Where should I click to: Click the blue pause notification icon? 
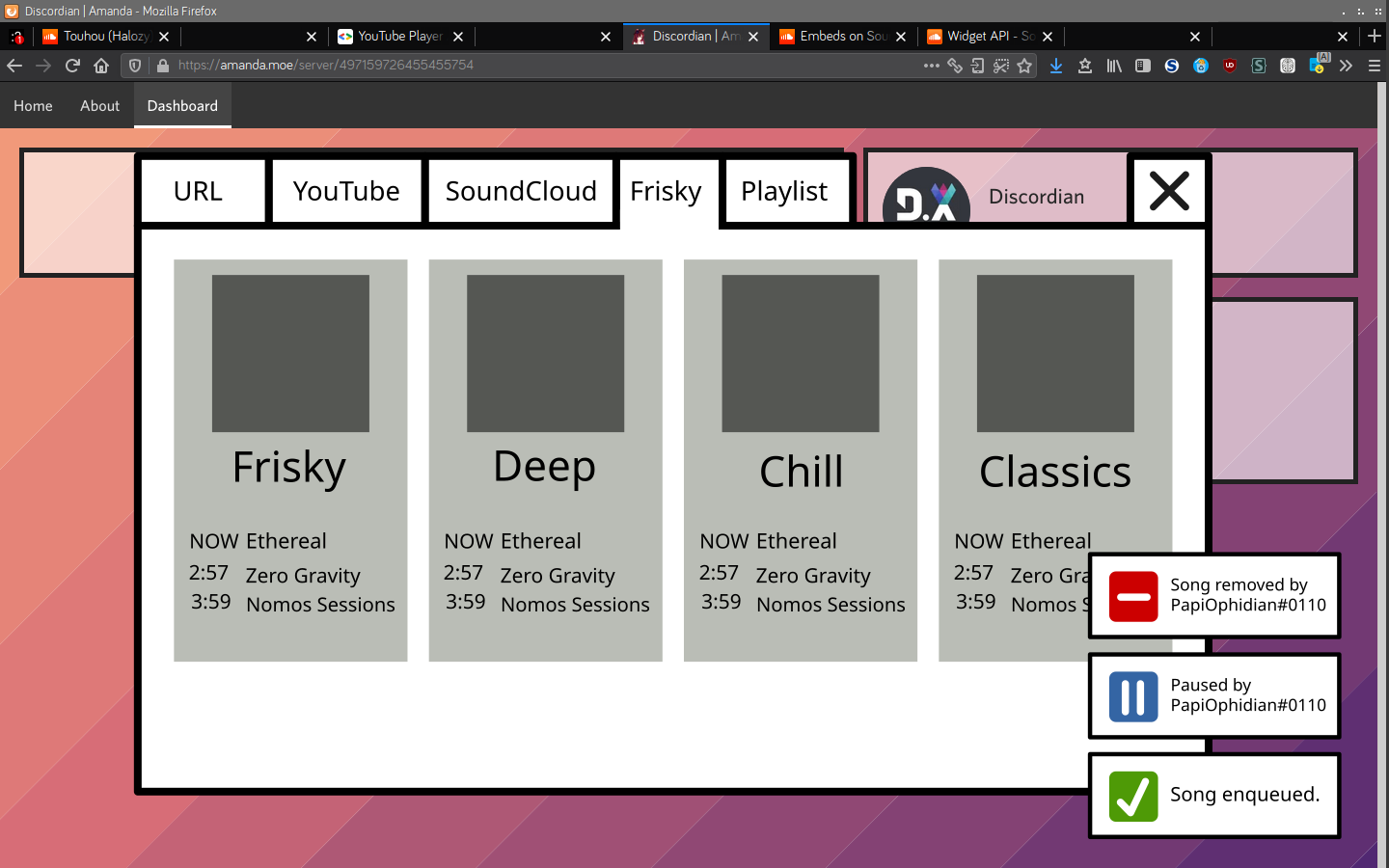(x=1132, y=696)
